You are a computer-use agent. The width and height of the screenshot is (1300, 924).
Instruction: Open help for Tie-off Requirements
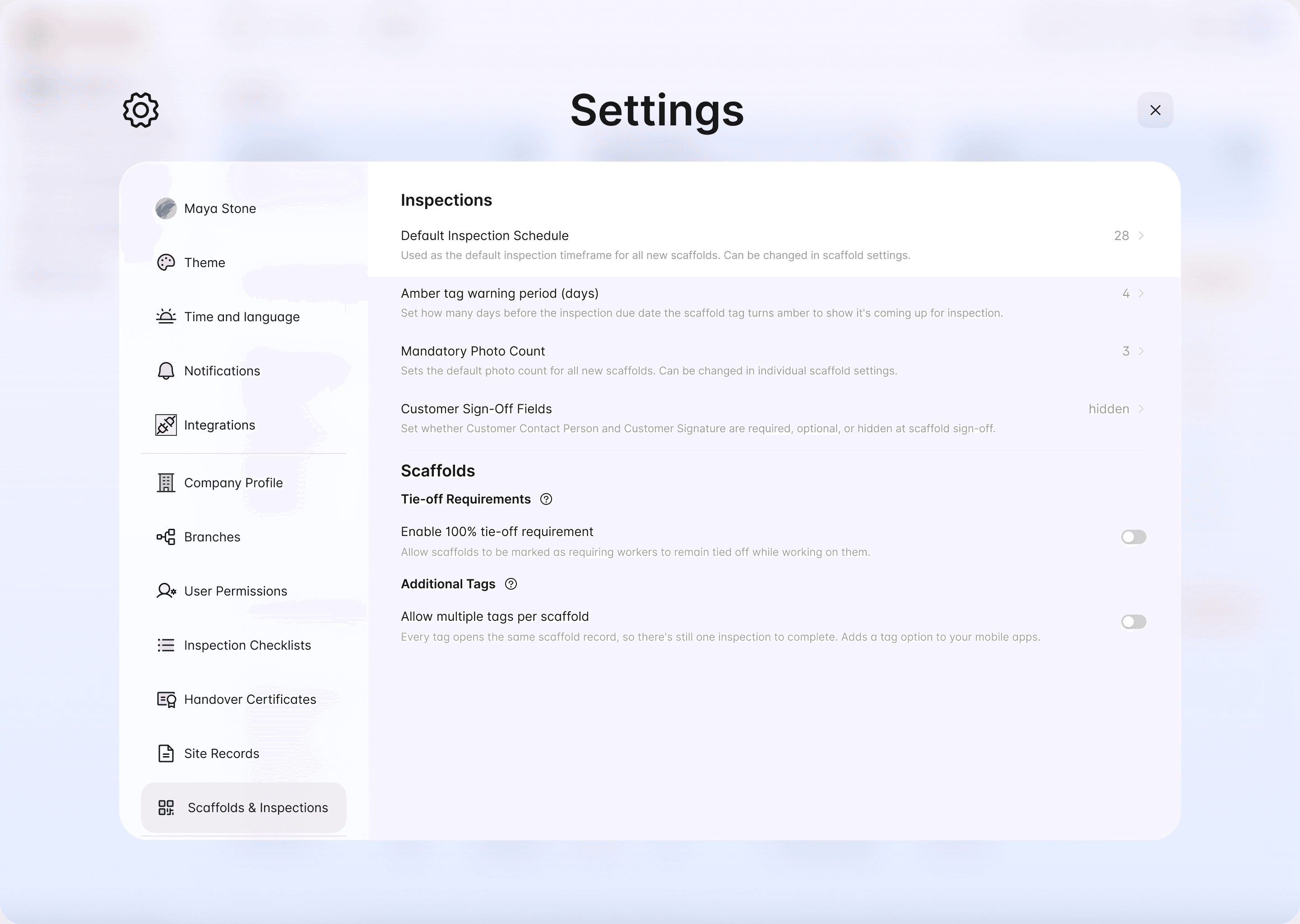546,499
